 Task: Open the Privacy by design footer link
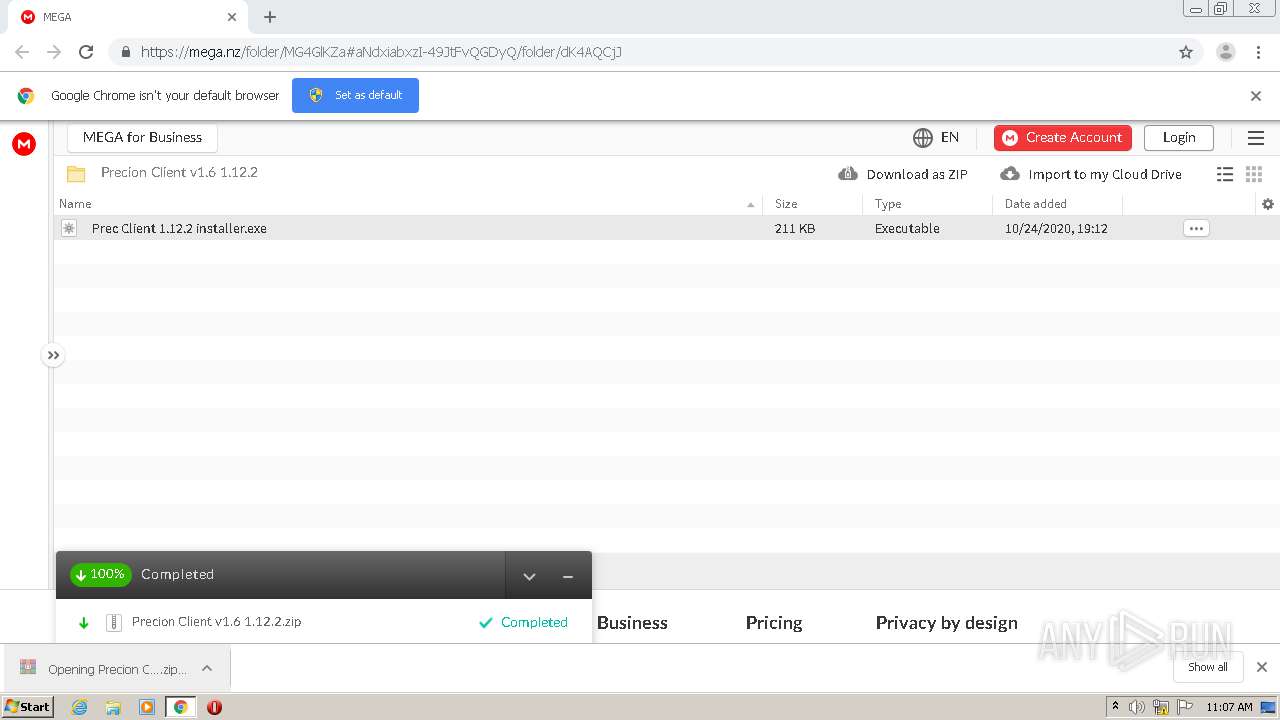pyautogui.click(x=947, y=622)
